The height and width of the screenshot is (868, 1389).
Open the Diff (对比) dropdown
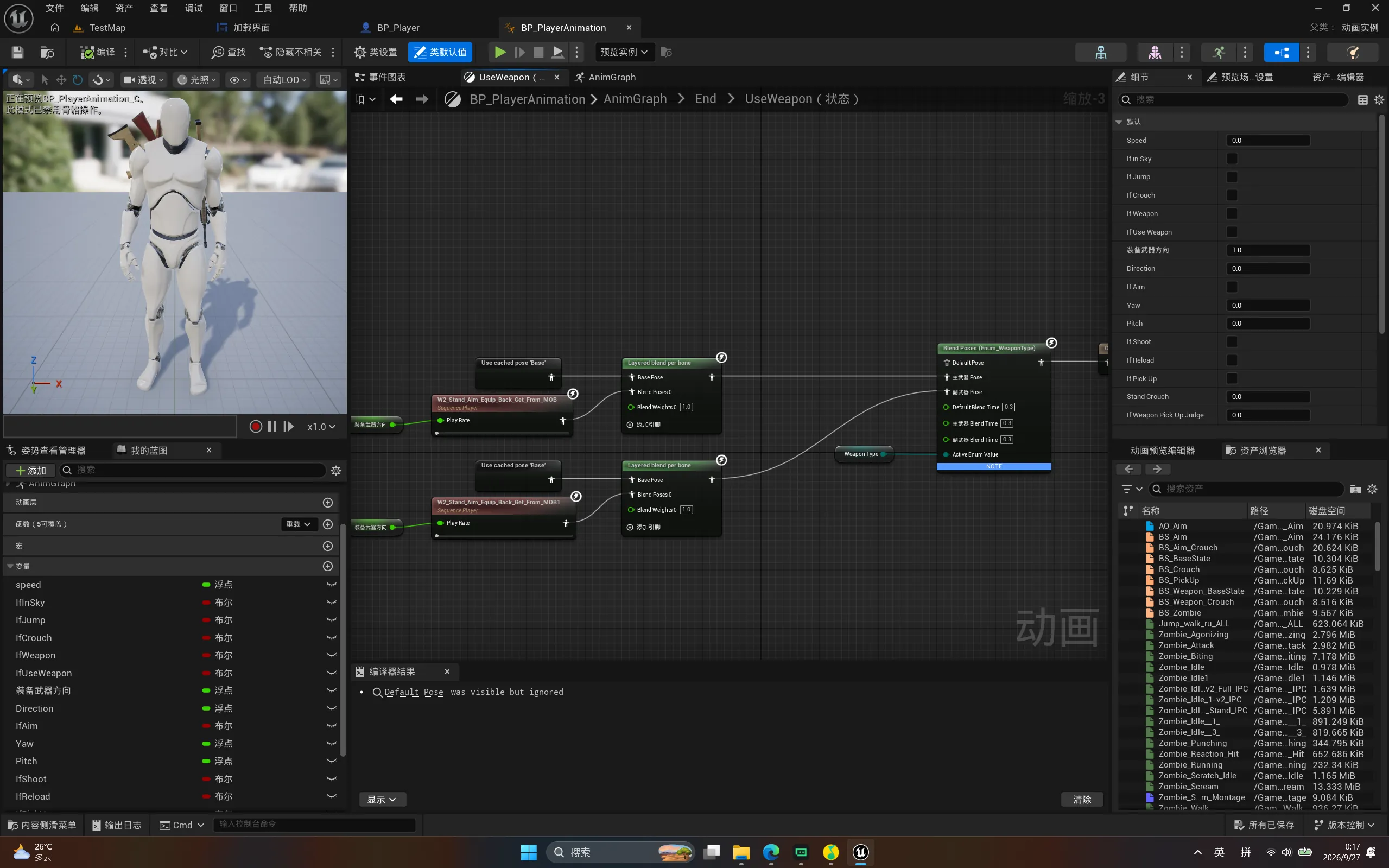click(166, 52)
